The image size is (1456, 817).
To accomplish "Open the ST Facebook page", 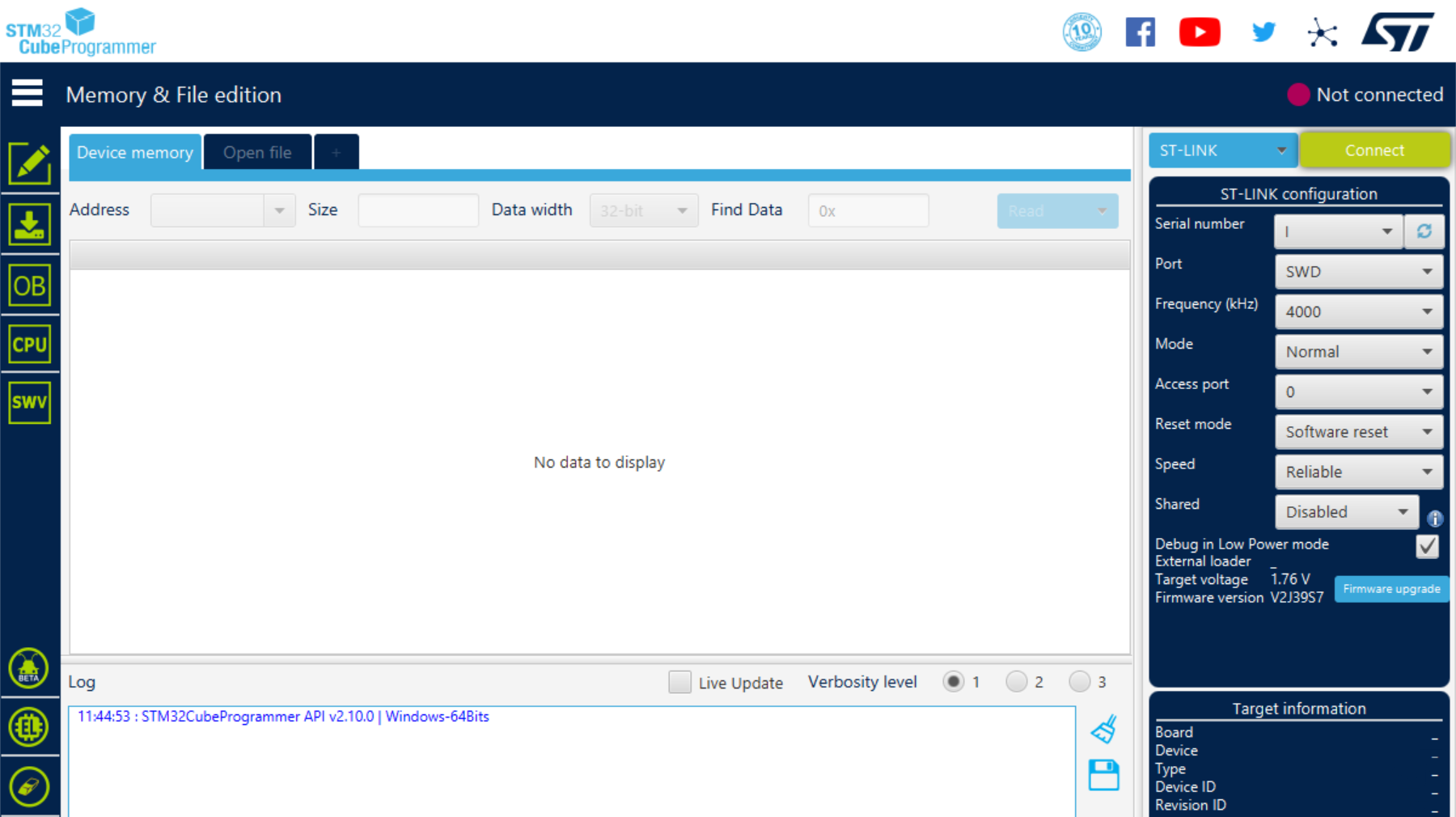I will point(1141,32).
